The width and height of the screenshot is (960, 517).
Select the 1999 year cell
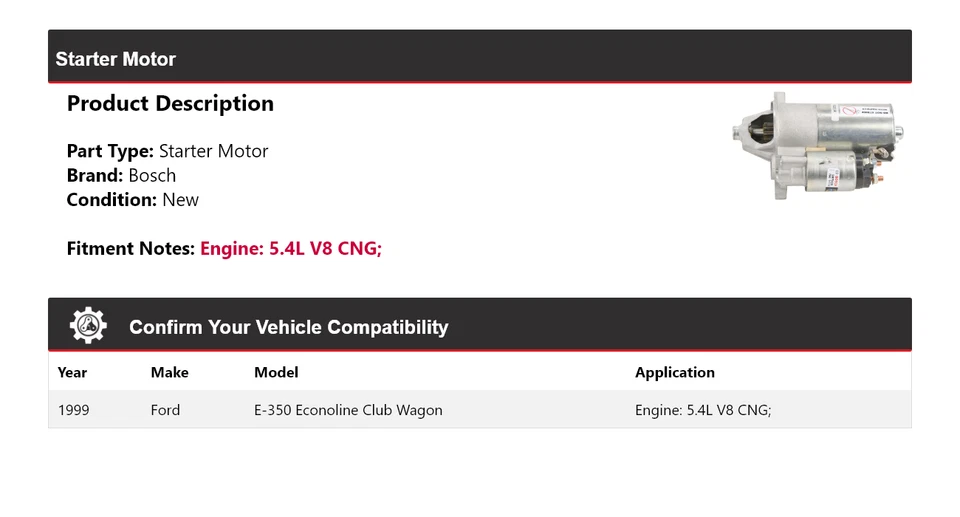coord(73,410)
